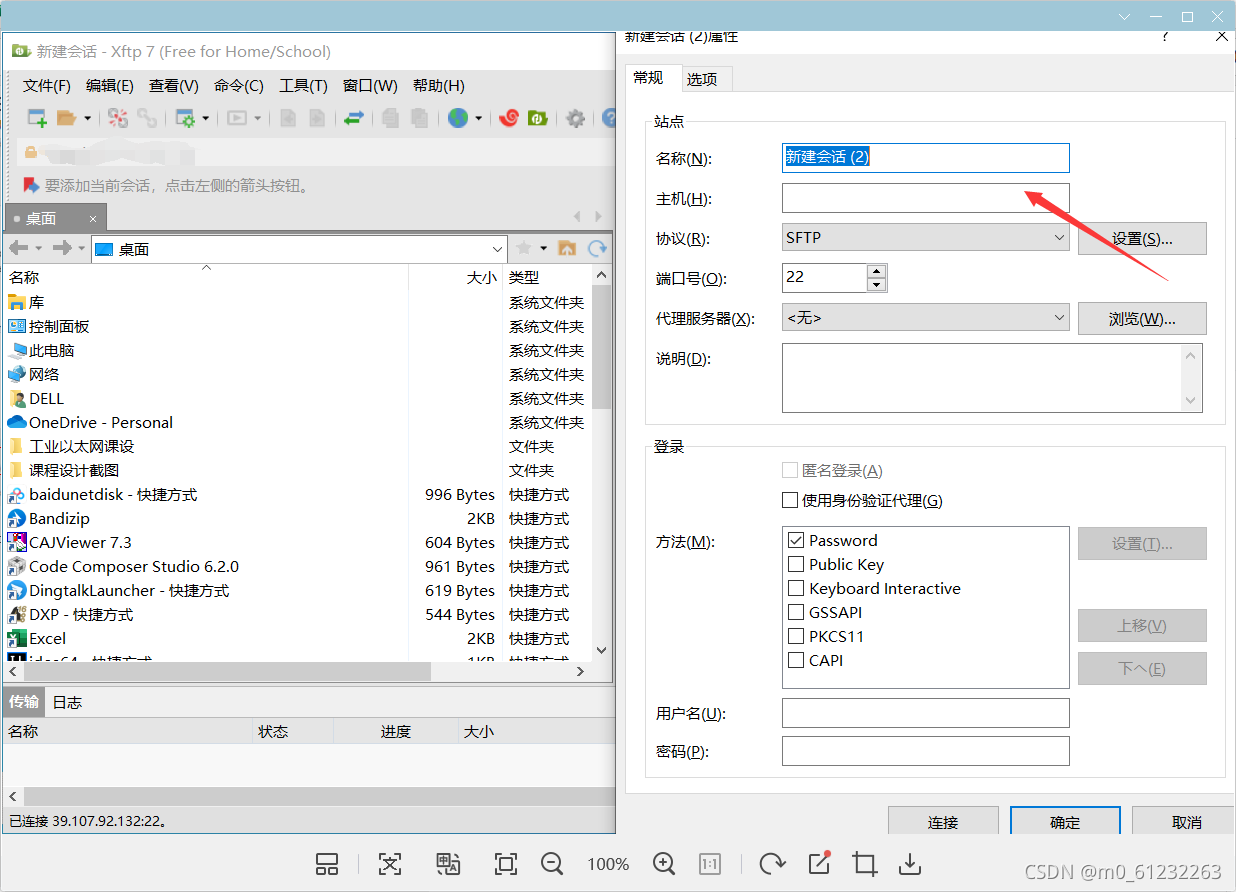Refresh the local file list

click(597, 248)
